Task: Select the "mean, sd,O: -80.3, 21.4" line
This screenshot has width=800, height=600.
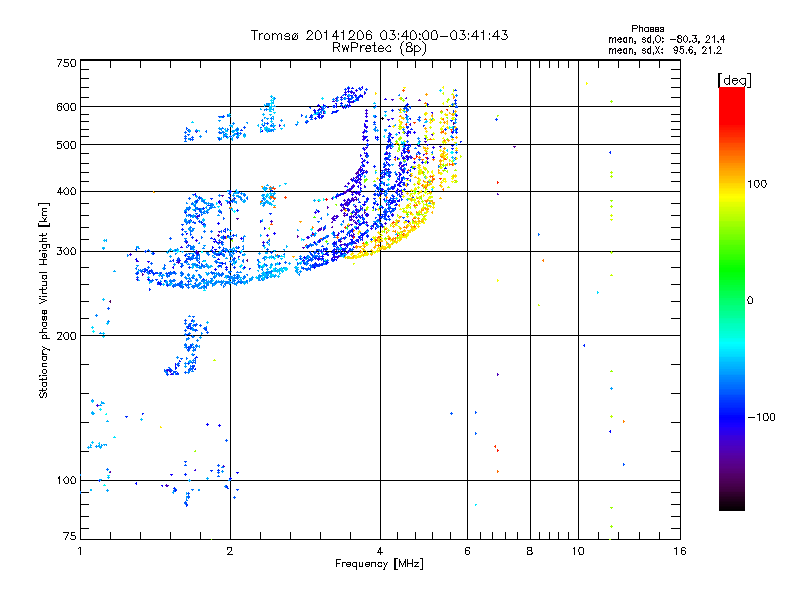Action: click(x=666, y=39)
